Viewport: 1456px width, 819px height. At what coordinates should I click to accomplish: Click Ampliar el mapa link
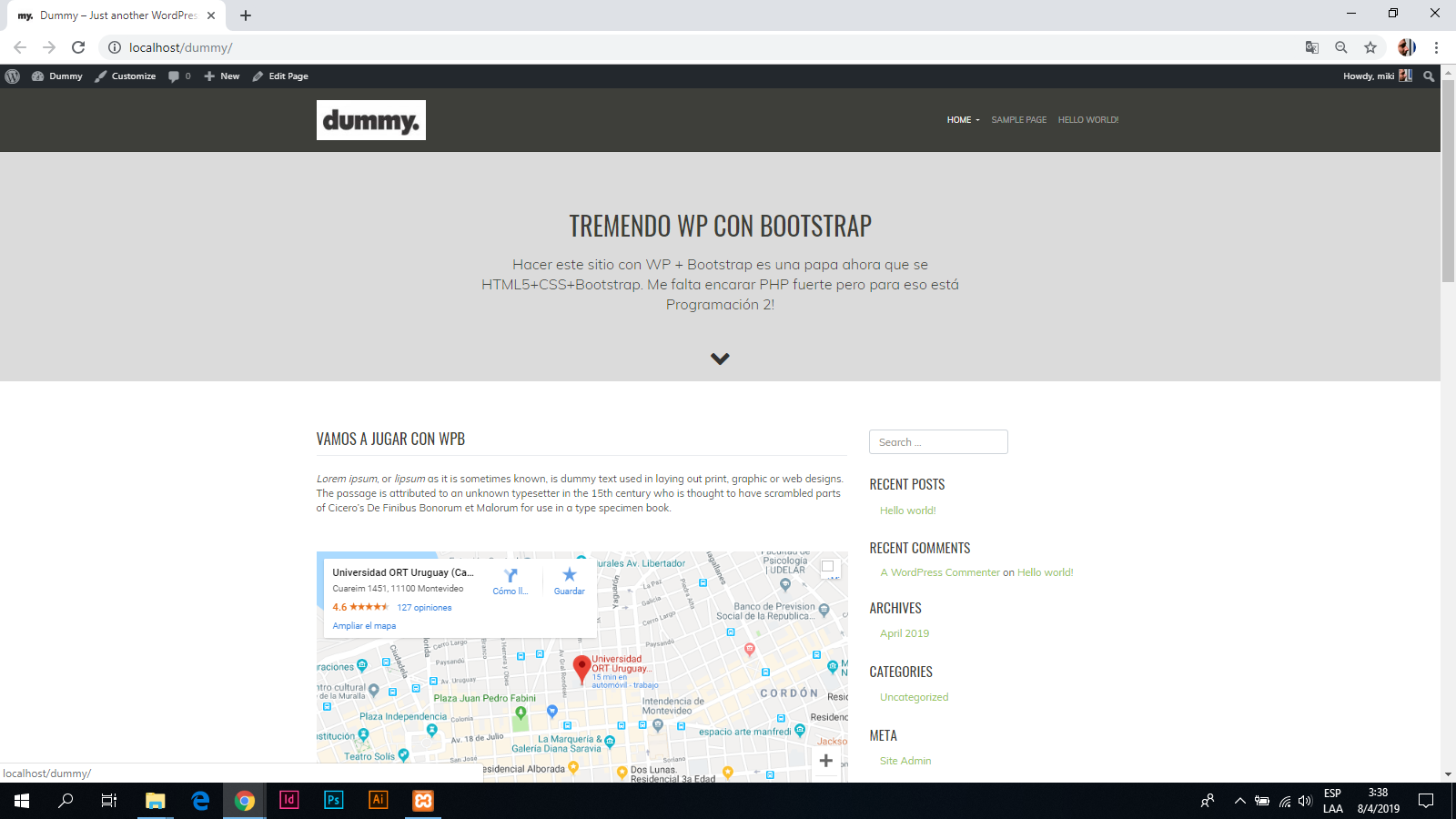(364, 626)
